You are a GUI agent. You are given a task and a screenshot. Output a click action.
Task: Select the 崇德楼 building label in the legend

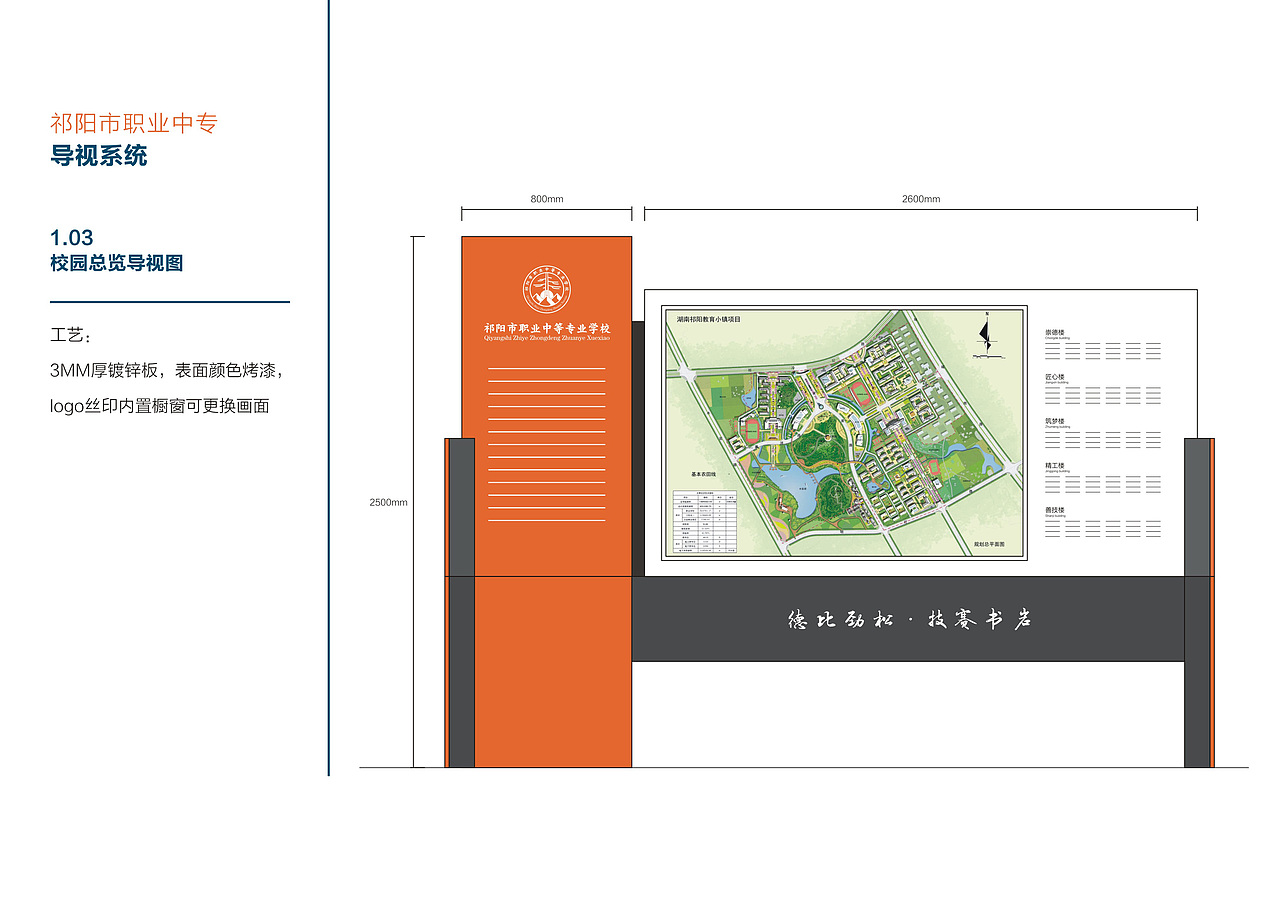click(1055, 330)
